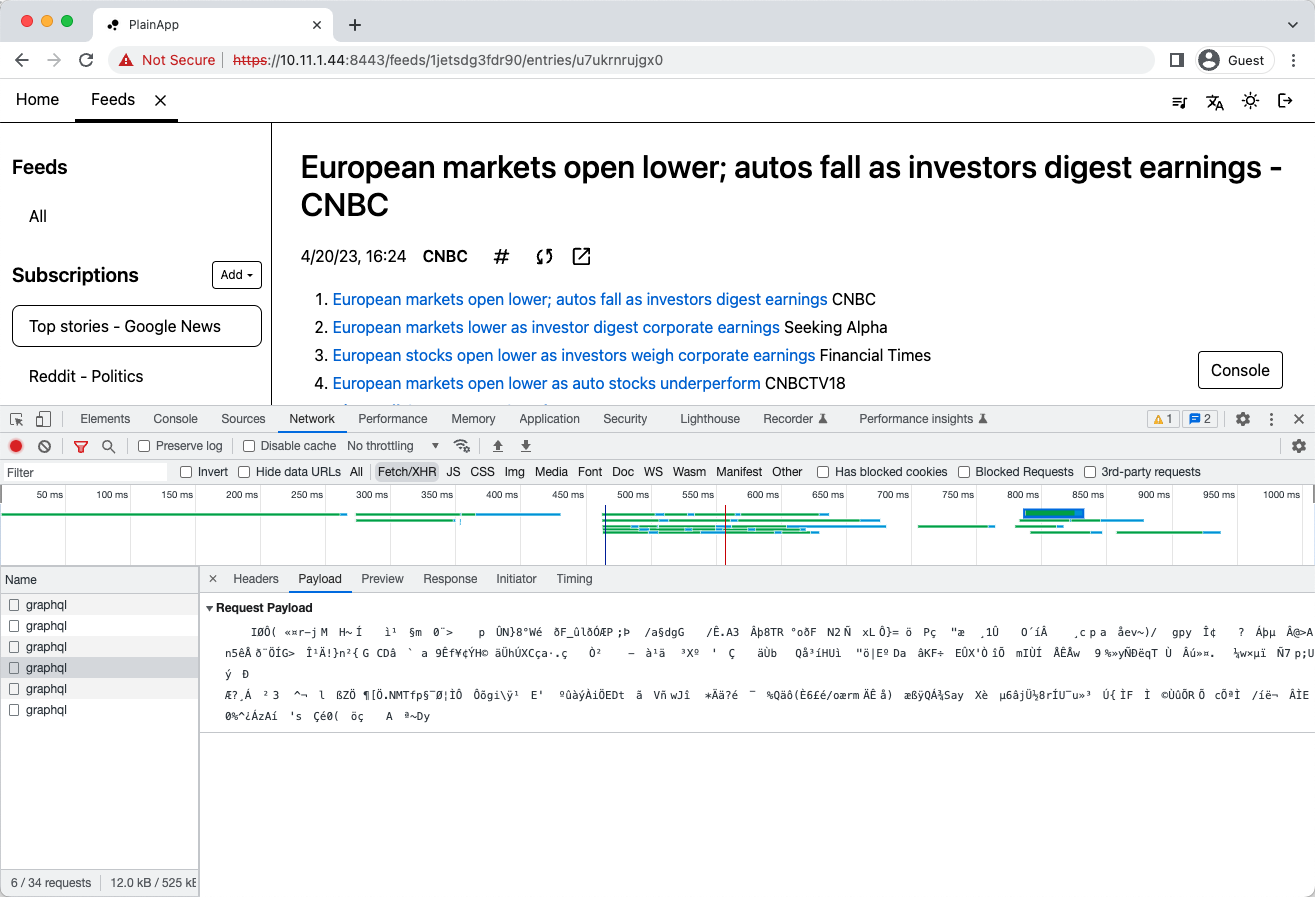Open the issues badge showing 2
The image size is (1315, 897).
(x=1199, y=419)
